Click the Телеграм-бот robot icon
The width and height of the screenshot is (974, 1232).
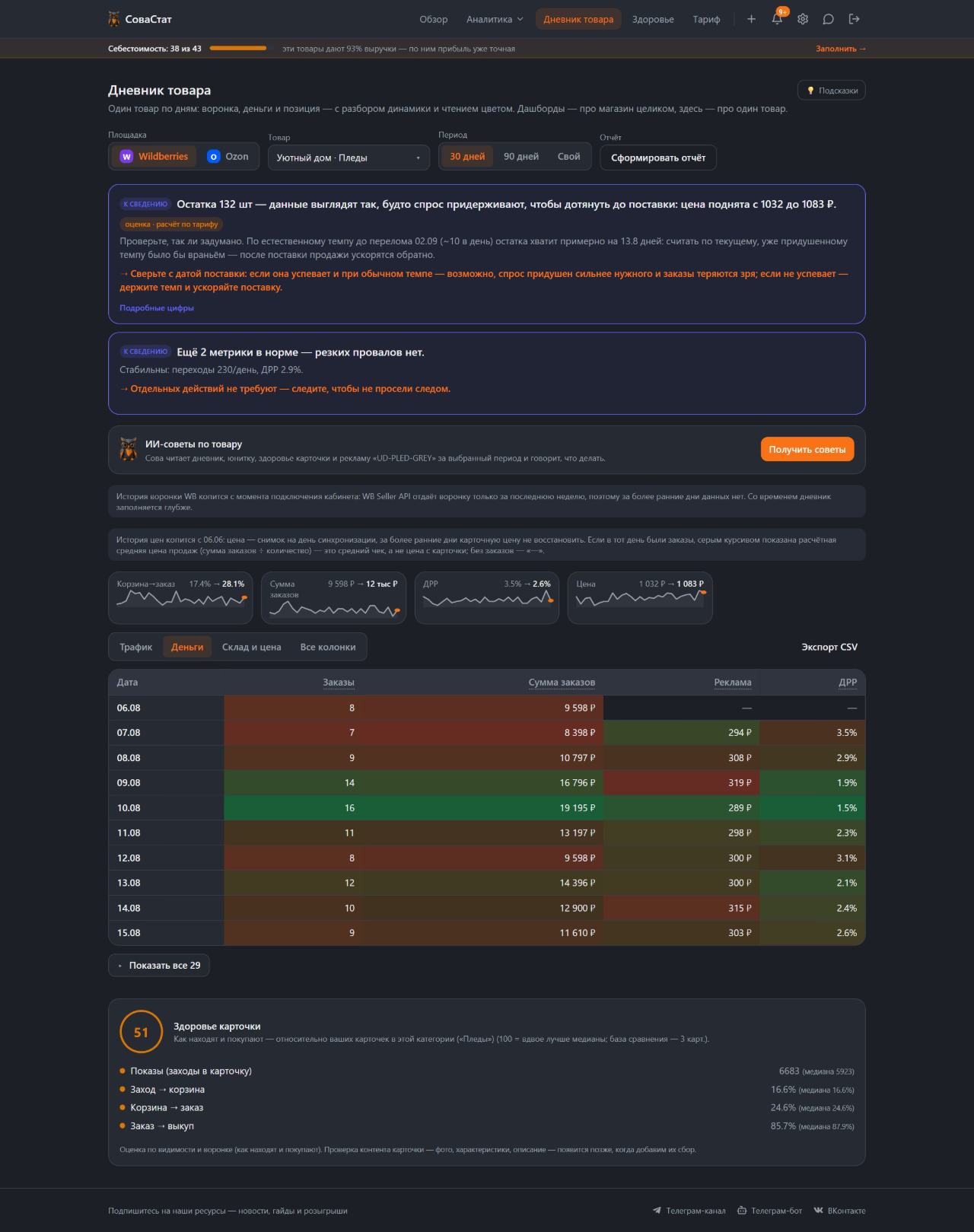point(742,1211)
